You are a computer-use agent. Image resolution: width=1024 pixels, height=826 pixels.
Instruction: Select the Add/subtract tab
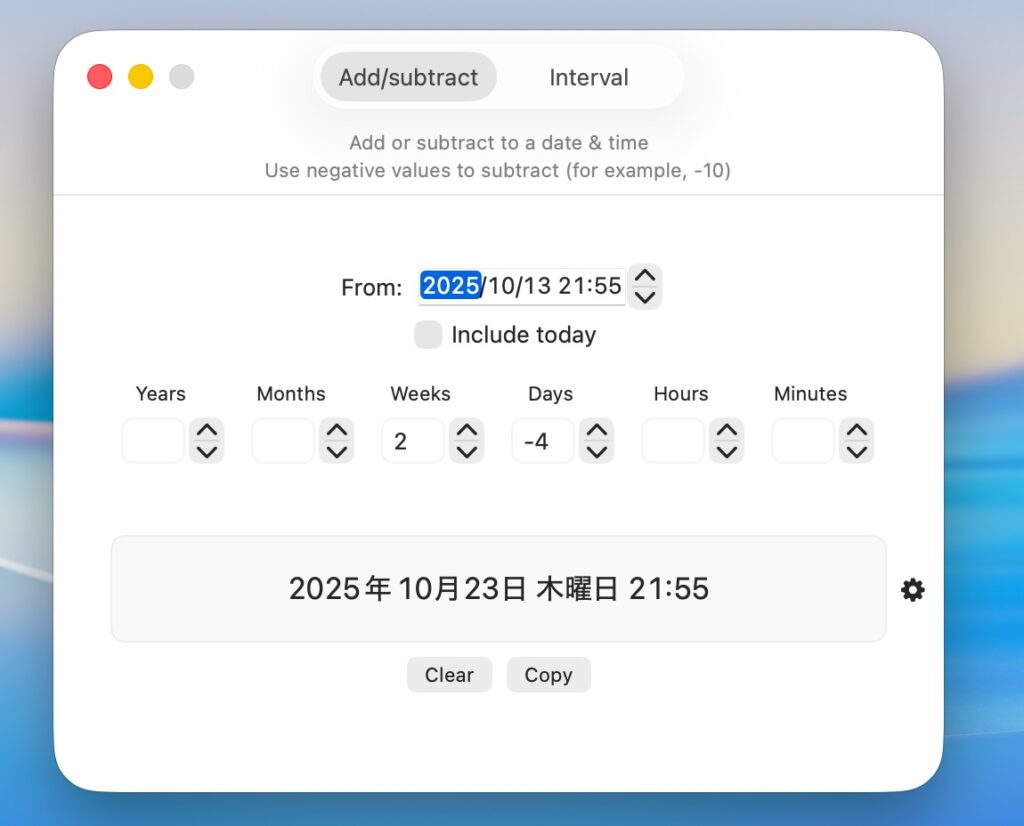pyautogui.click(x=408, y=77)
